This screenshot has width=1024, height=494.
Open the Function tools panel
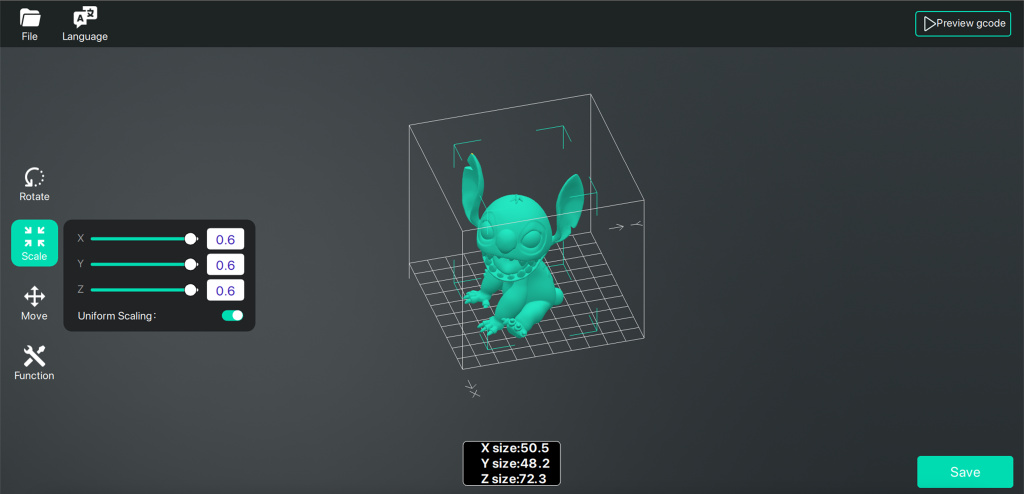tap(34, 362)
